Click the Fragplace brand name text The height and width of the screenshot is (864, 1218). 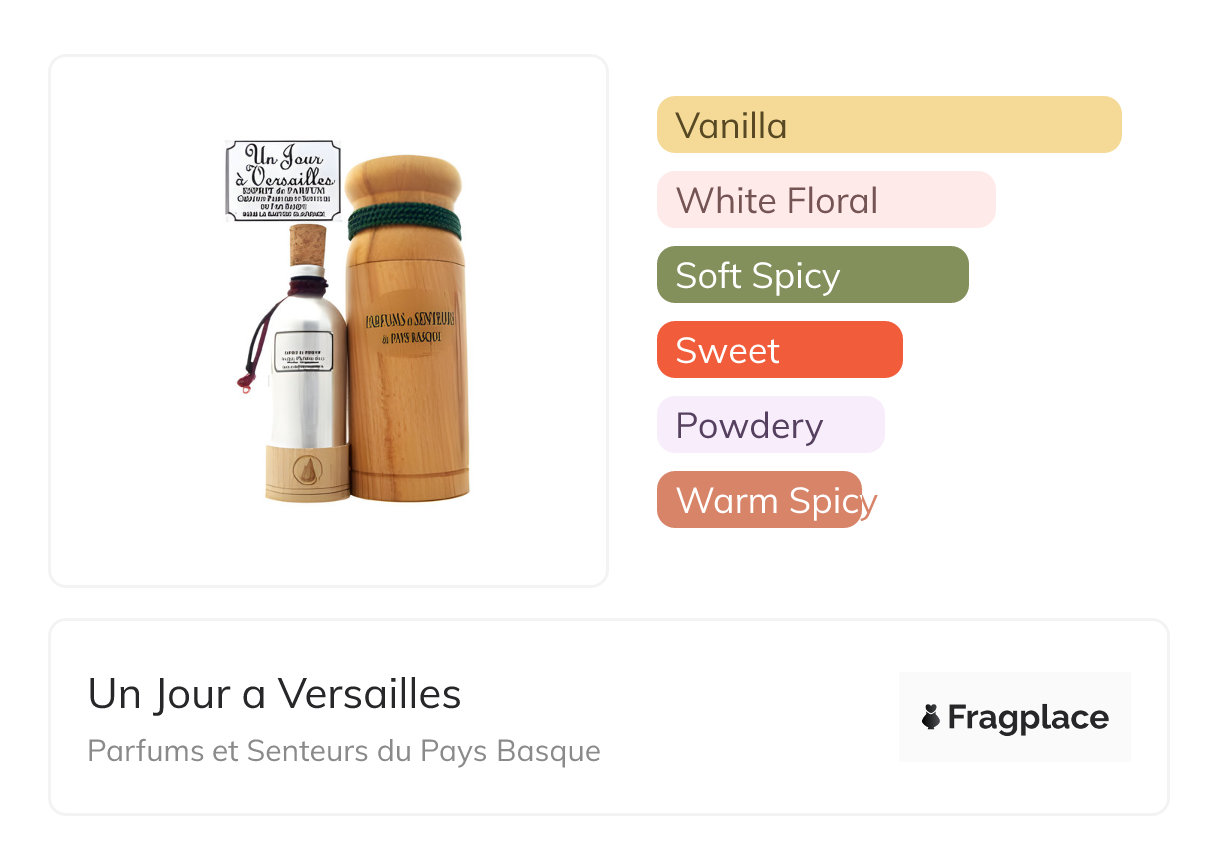(x=1028, y=717)
